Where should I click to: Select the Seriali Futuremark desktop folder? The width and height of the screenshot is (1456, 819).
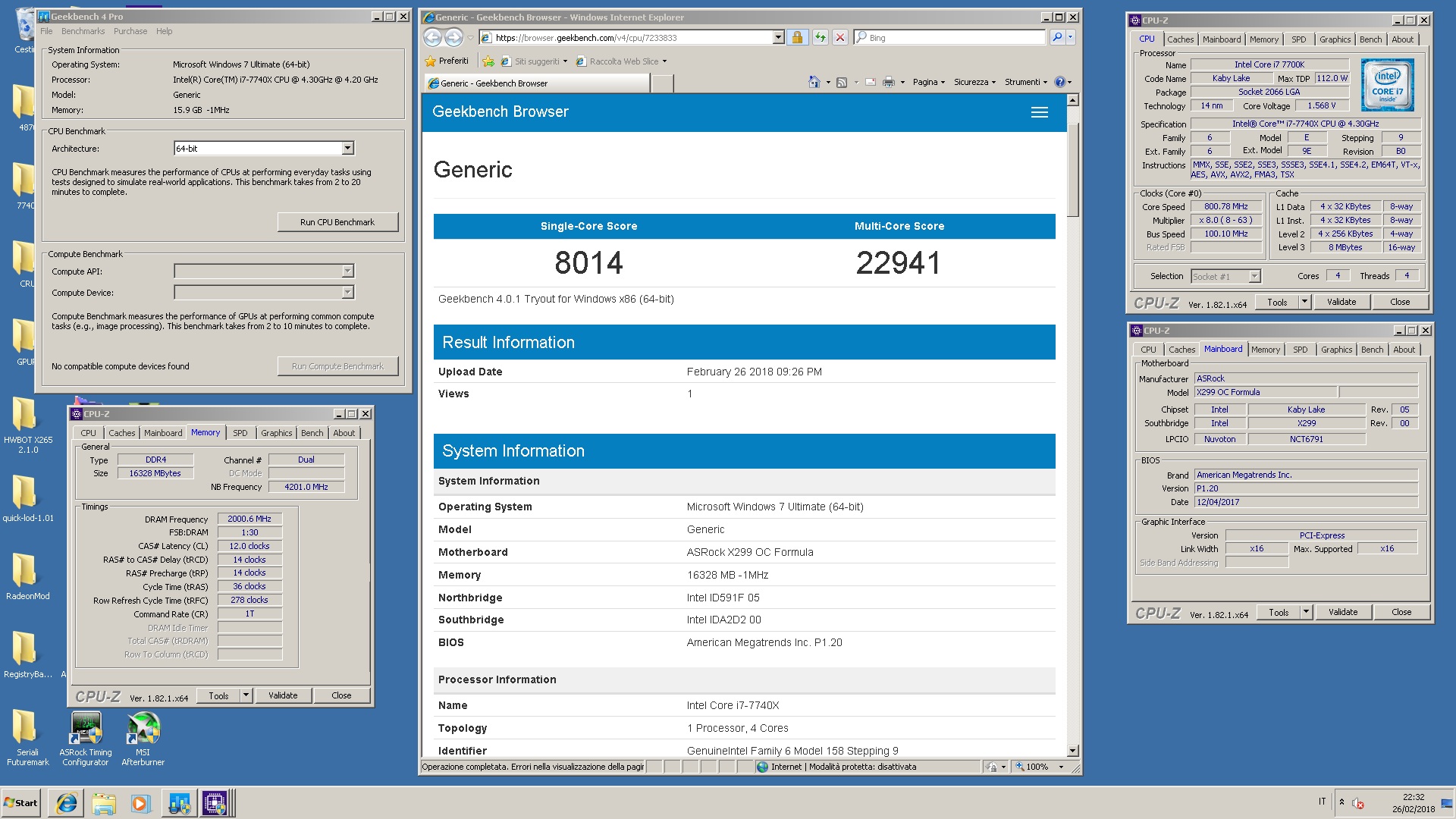coord(28,739)
